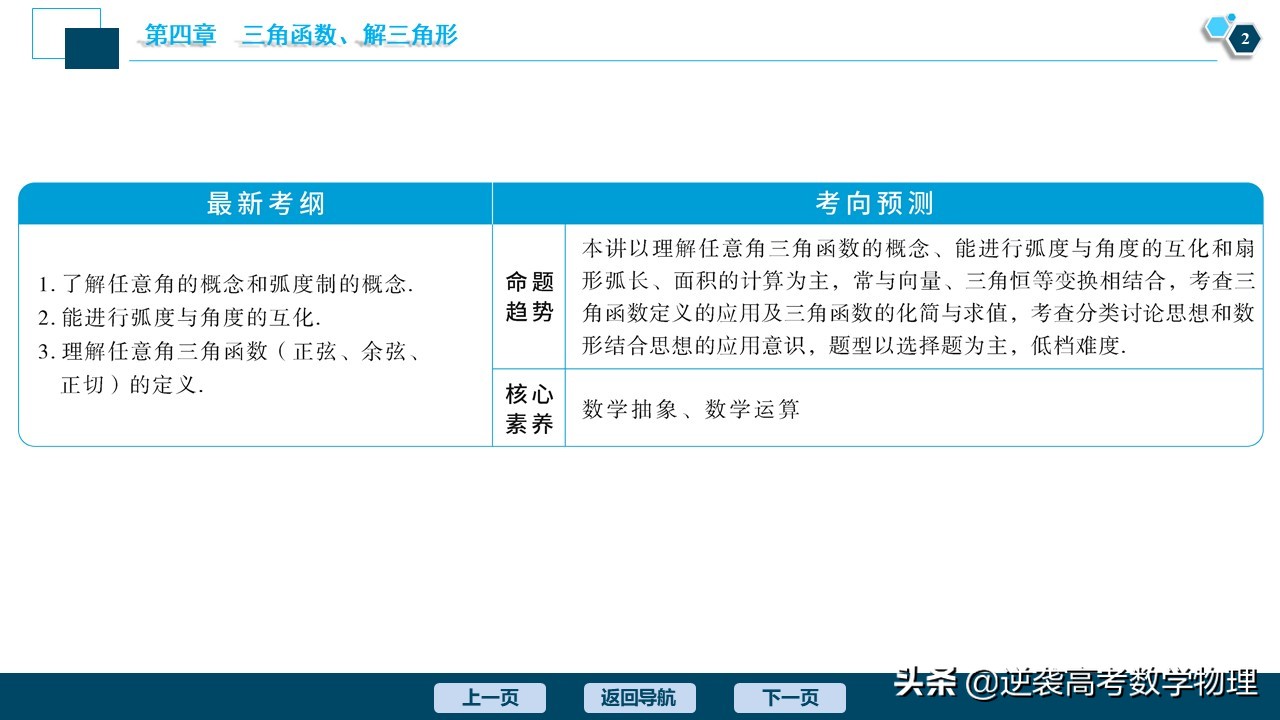Click the 考向预测 table header

pos(875,202)
